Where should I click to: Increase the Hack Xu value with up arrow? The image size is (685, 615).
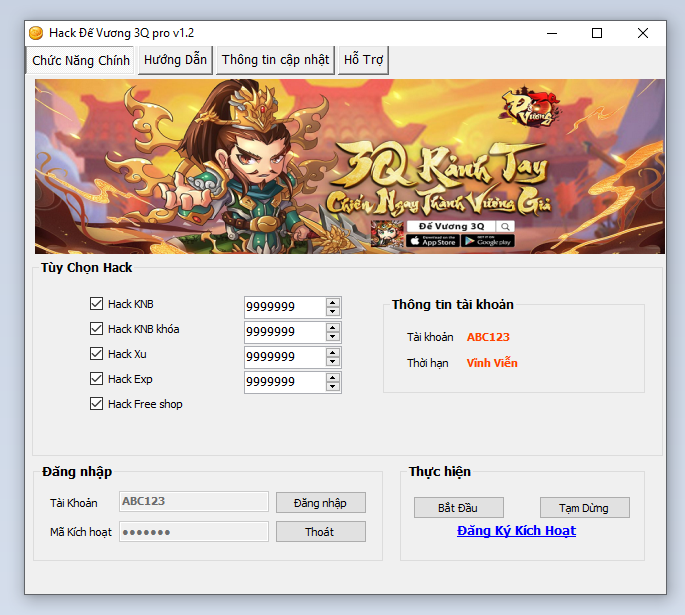pyautogui.click(x=332, y=352)
